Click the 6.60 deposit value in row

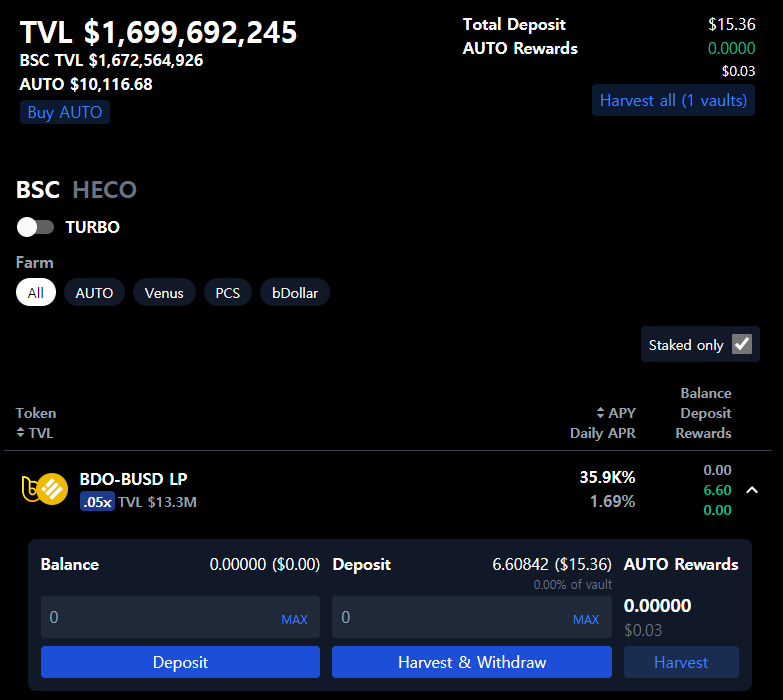pos(717,490)
